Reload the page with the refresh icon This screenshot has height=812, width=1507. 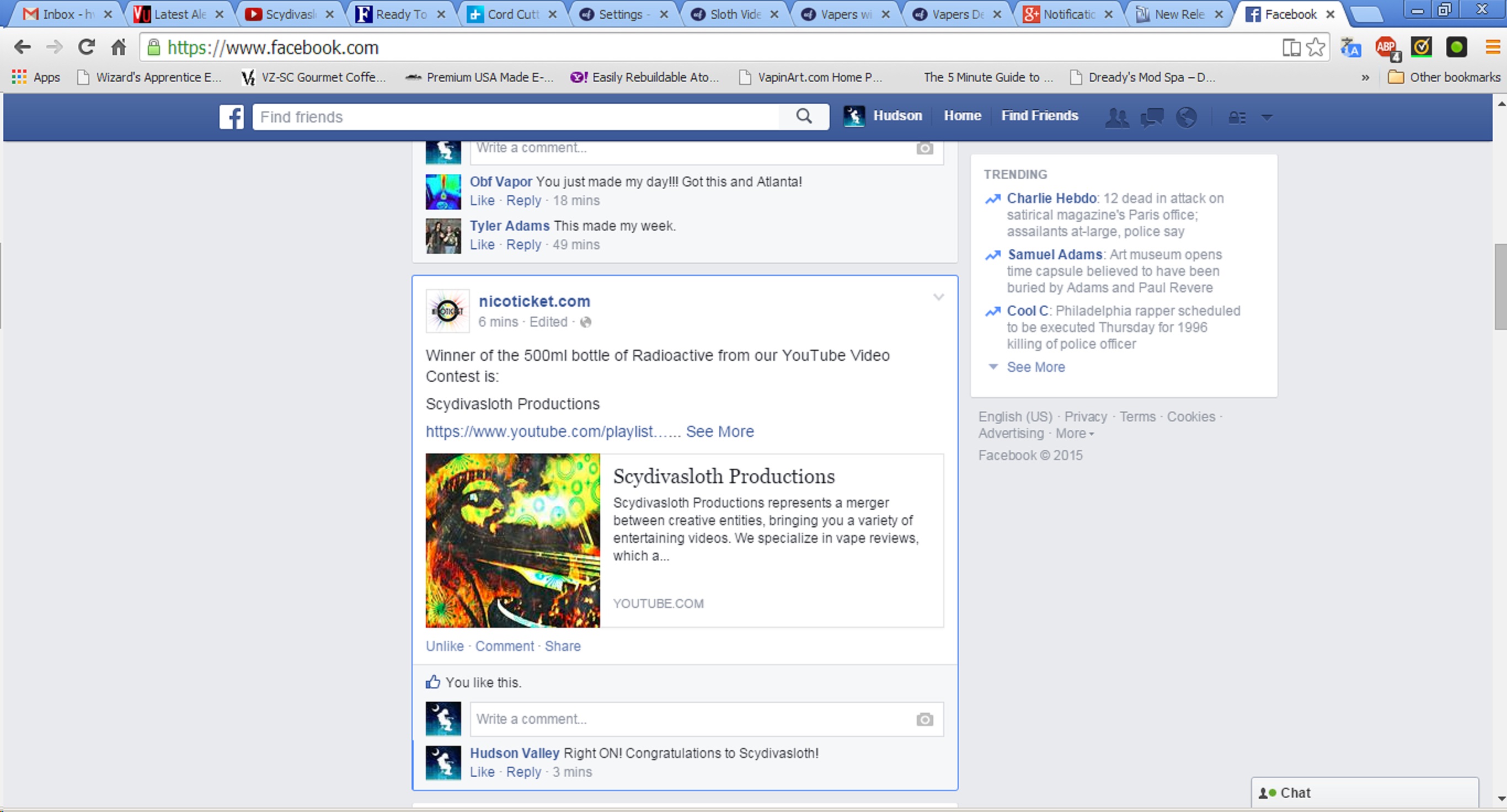click(87, 47)
